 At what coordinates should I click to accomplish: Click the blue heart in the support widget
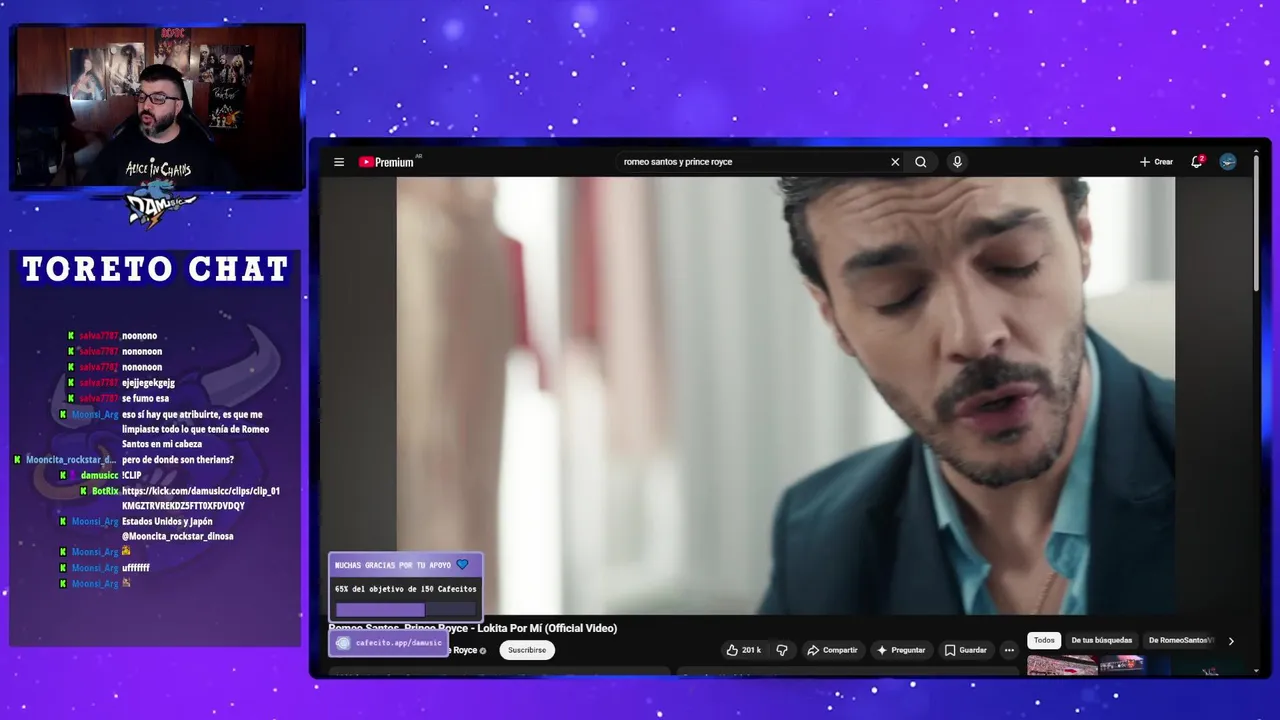coord(462,565)
